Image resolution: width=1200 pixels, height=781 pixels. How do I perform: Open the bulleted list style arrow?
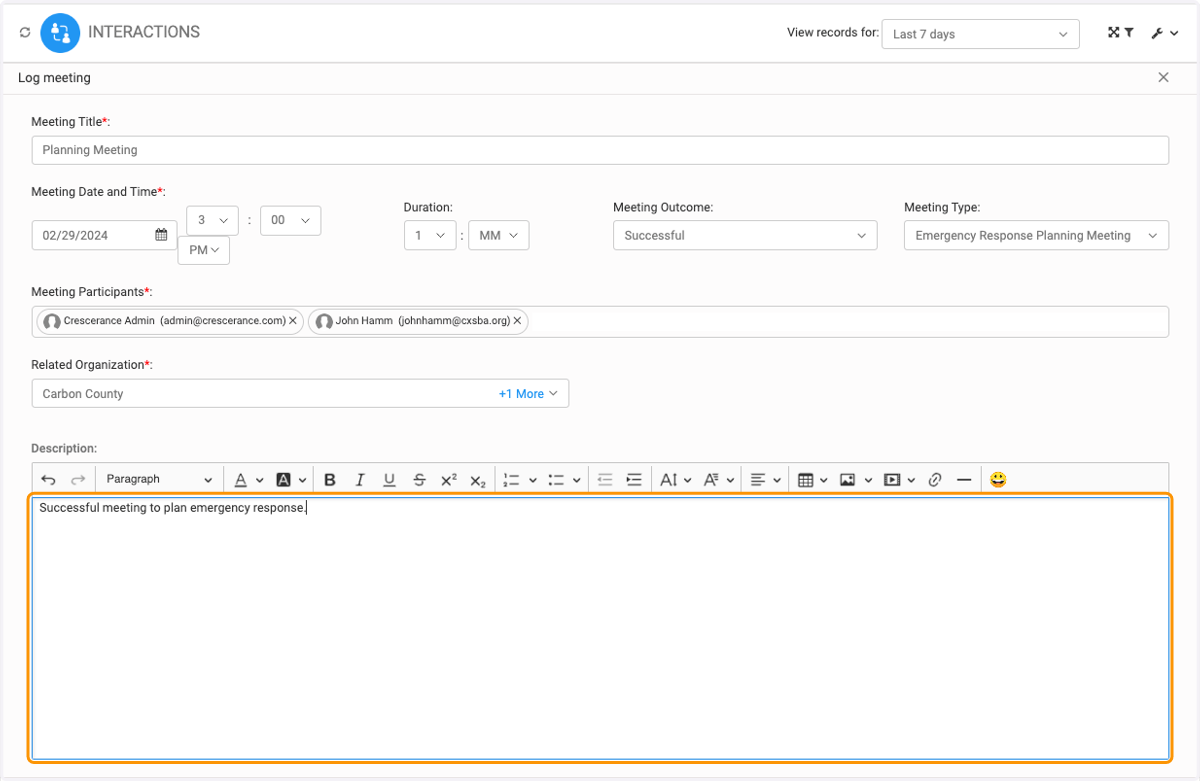pyautogui.click(x=577, y=480)
